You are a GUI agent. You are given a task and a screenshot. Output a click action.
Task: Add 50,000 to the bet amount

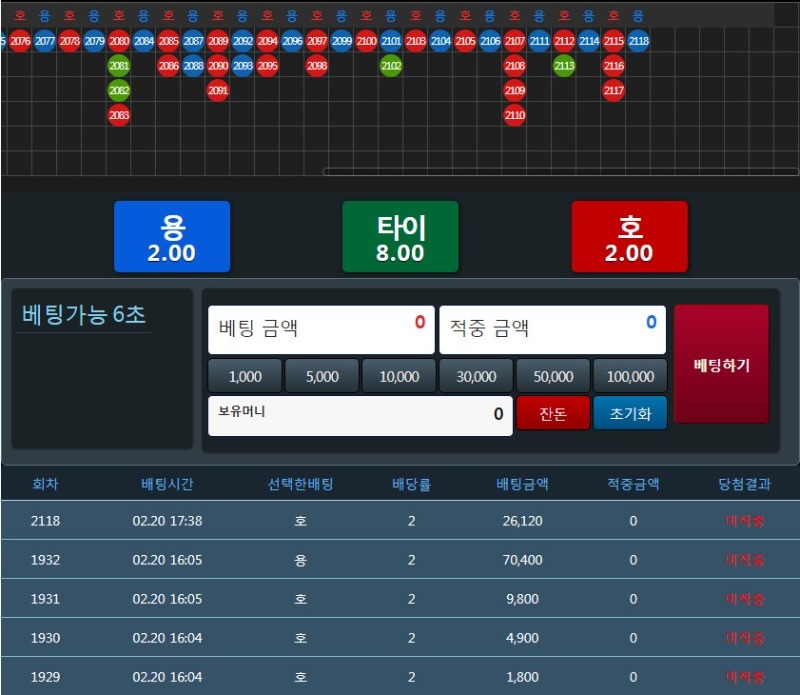click(x=553, y=377)
